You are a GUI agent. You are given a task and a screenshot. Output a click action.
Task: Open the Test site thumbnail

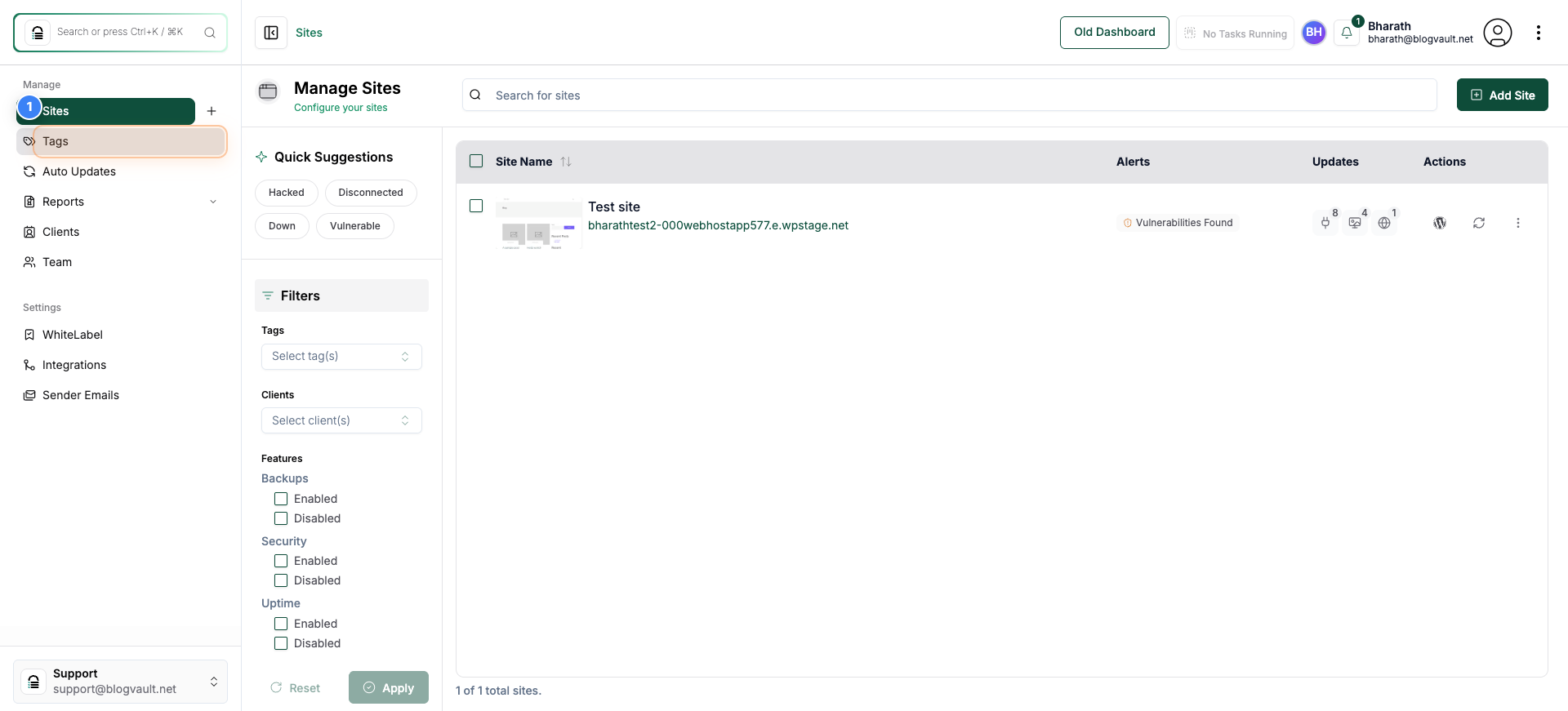(539, 224)
